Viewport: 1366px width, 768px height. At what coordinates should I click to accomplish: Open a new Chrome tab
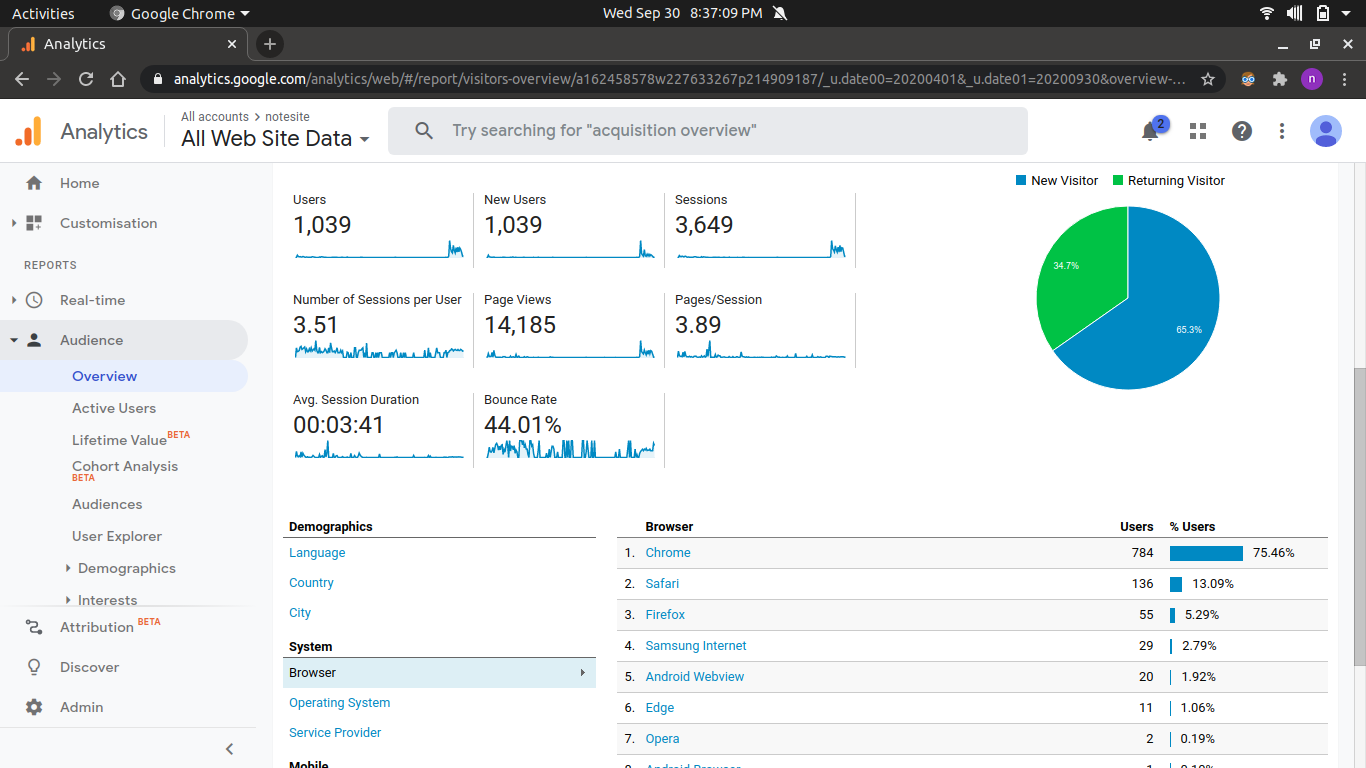click(269, 44)
